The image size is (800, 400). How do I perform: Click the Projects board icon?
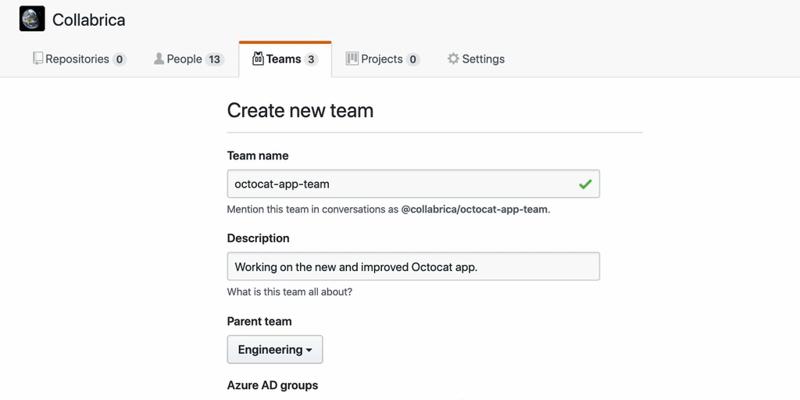coord(352,59)
